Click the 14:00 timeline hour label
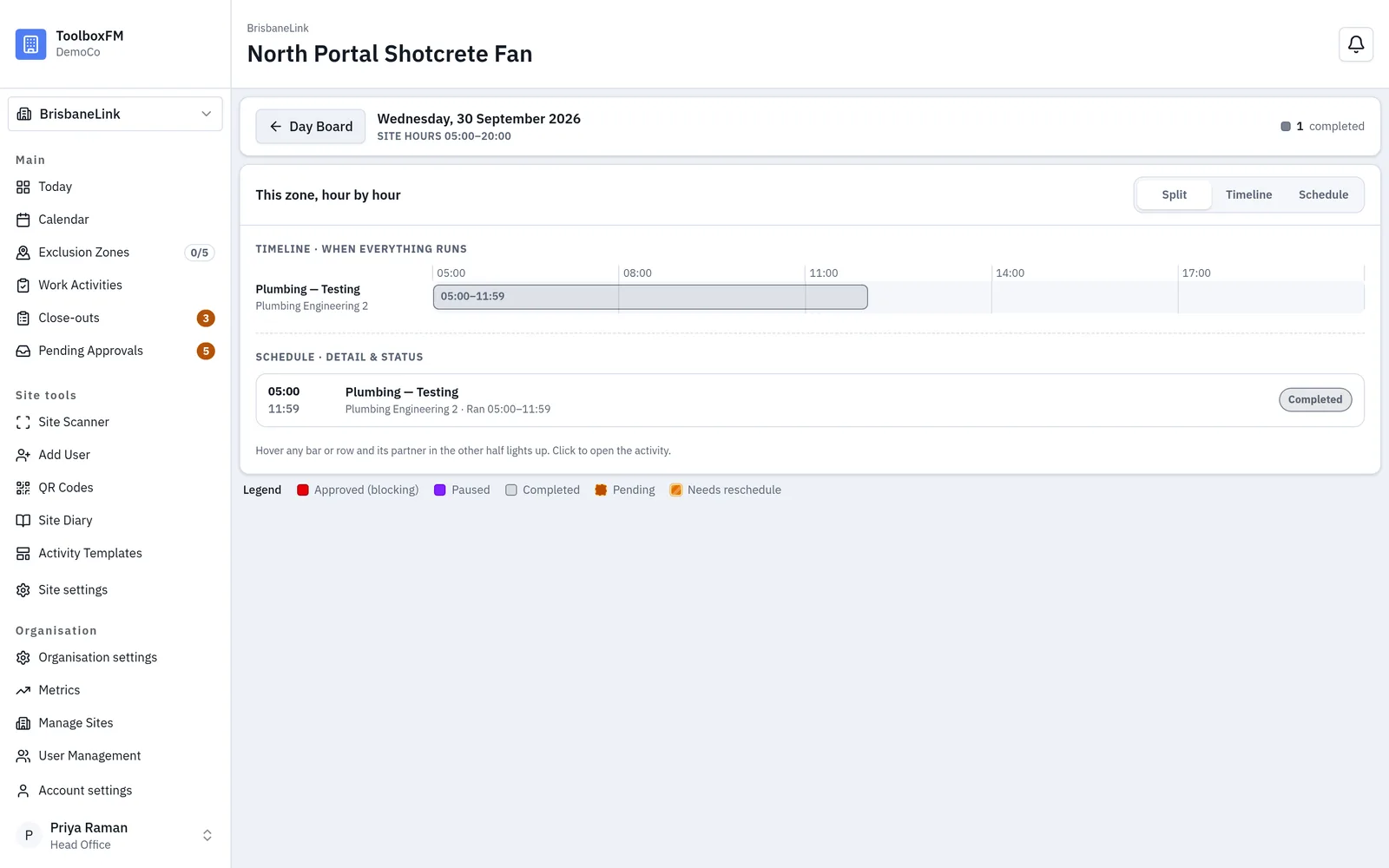 point(1010,273)
